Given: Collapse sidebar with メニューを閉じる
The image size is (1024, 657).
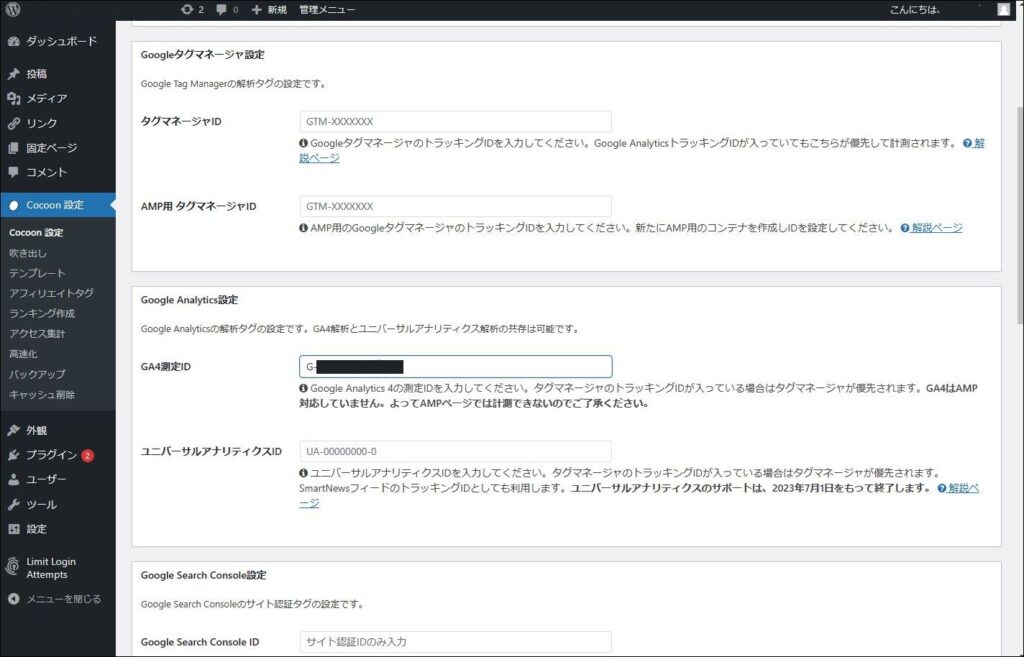Looking at the screenshot, I should coord(63,599).
